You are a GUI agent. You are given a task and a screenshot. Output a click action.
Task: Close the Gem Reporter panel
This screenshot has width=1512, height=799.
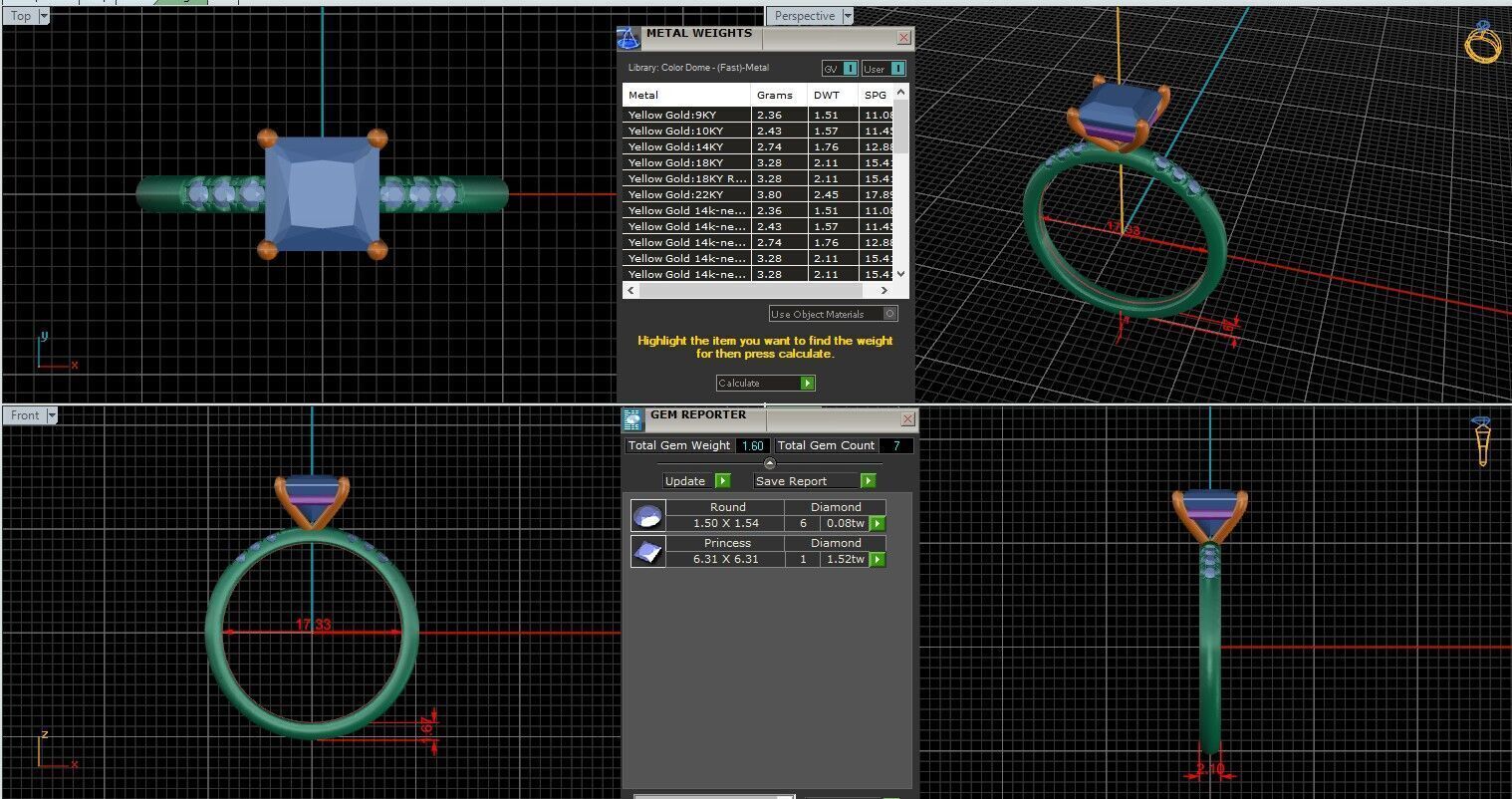click(907, 419)
